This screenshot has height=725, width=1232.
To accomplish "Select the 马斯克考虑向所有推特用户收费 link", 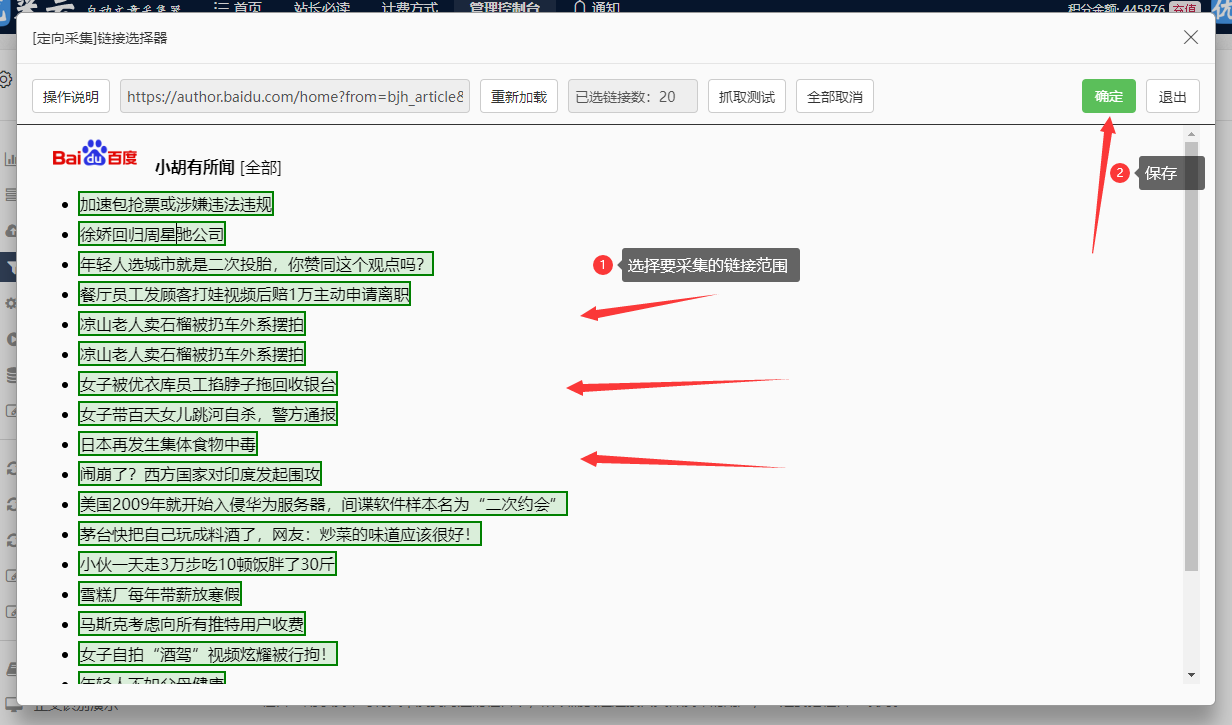I will (192, 624).
